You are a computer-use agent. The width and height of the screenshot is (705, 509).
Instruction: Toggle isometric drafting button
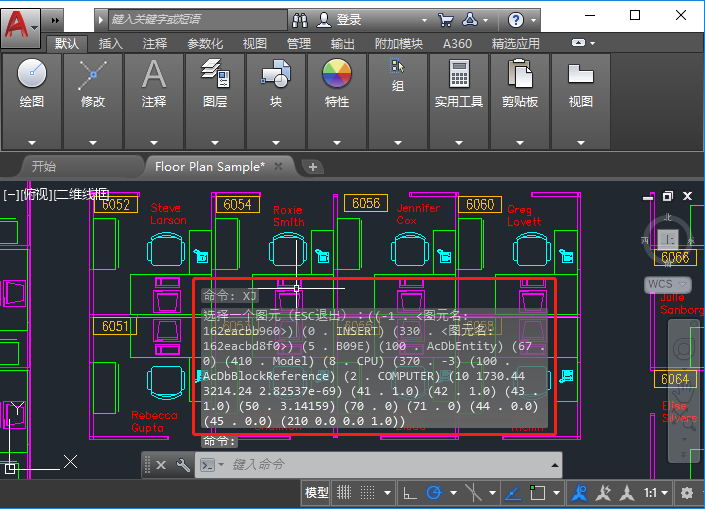coord(473,493)
